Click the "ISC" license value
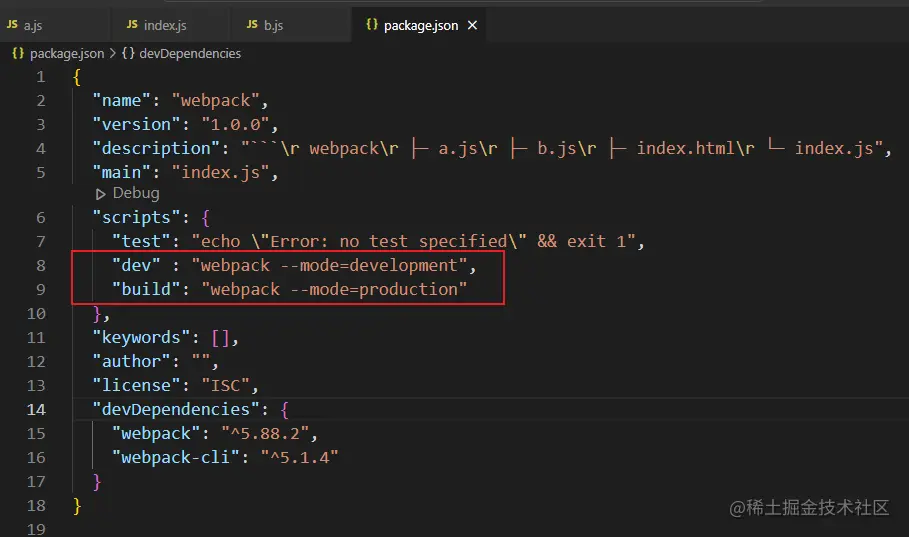 [x=225, y=386]
